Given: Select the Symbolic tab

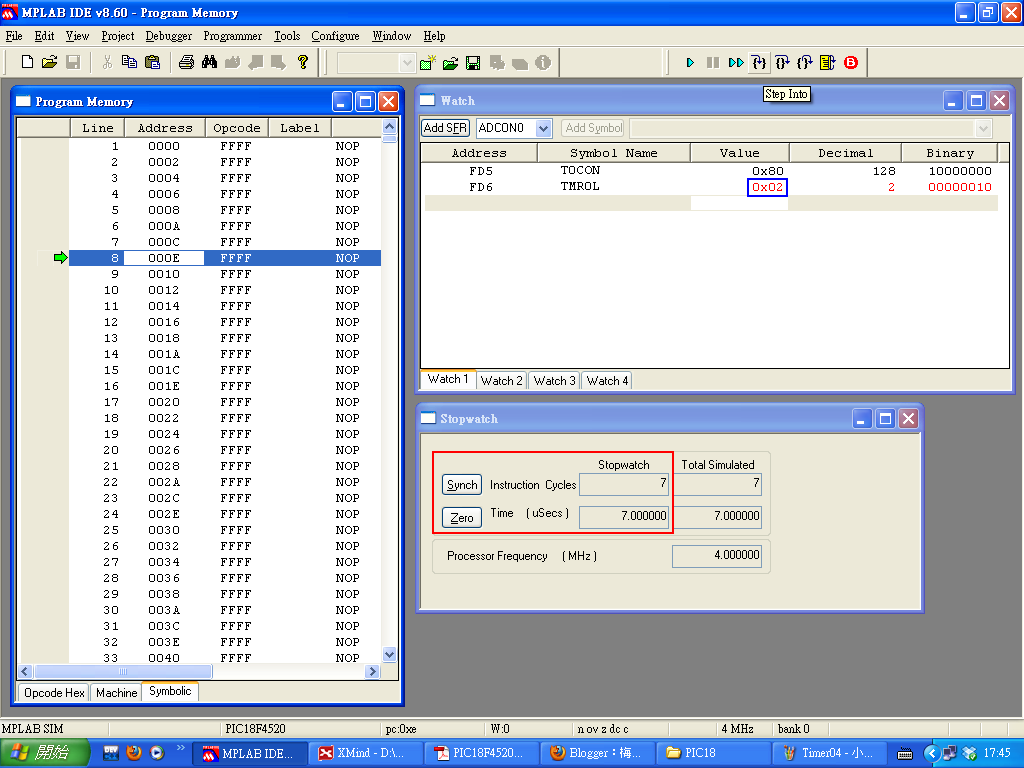Looking at the screenshot, I should pyautogui.click(x=170, y=691).
